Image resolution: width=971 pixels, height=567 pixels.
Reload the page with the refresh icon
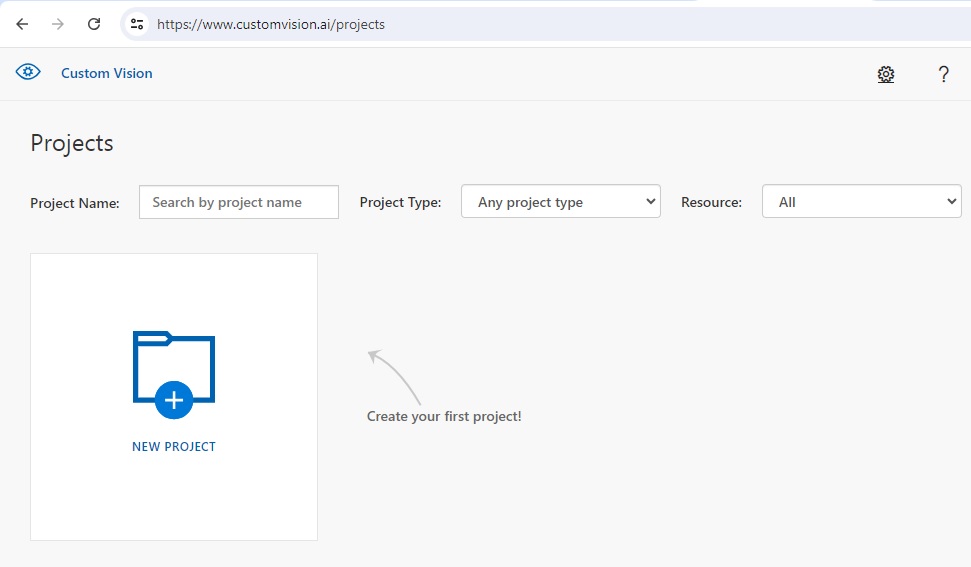94,24
